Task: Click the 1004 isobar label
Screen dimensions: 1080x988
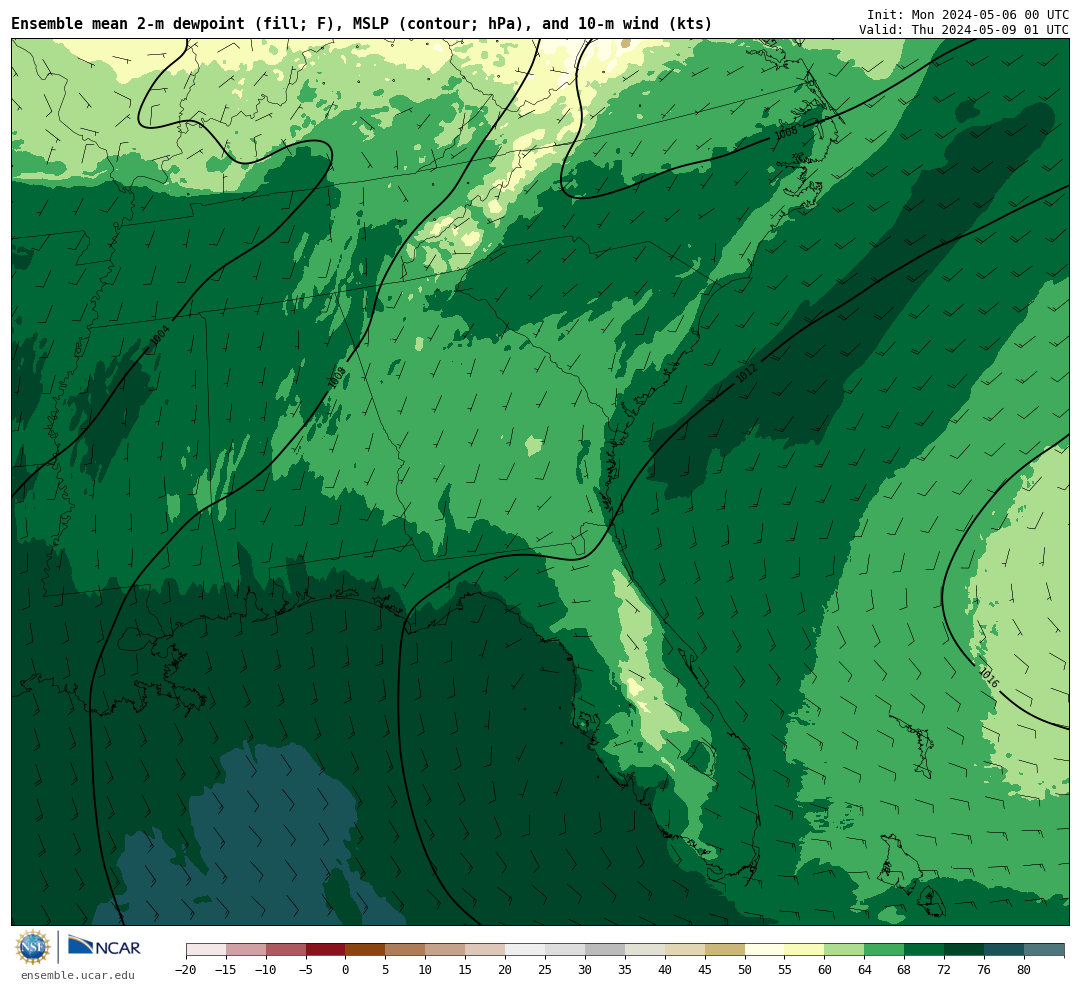Action: pyautogui.click(x=160, y=336)
